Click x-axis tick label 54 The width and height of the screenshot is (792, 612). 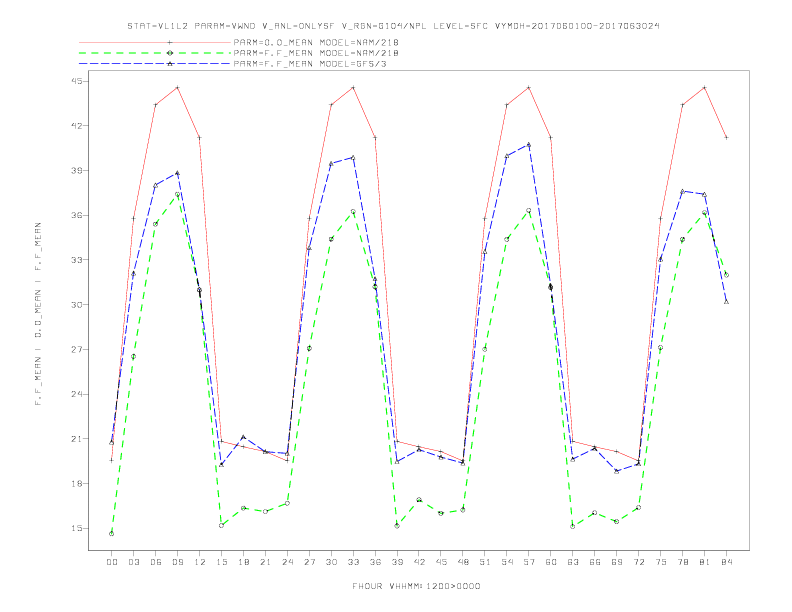pyautogui.click(x=507, y=562)
